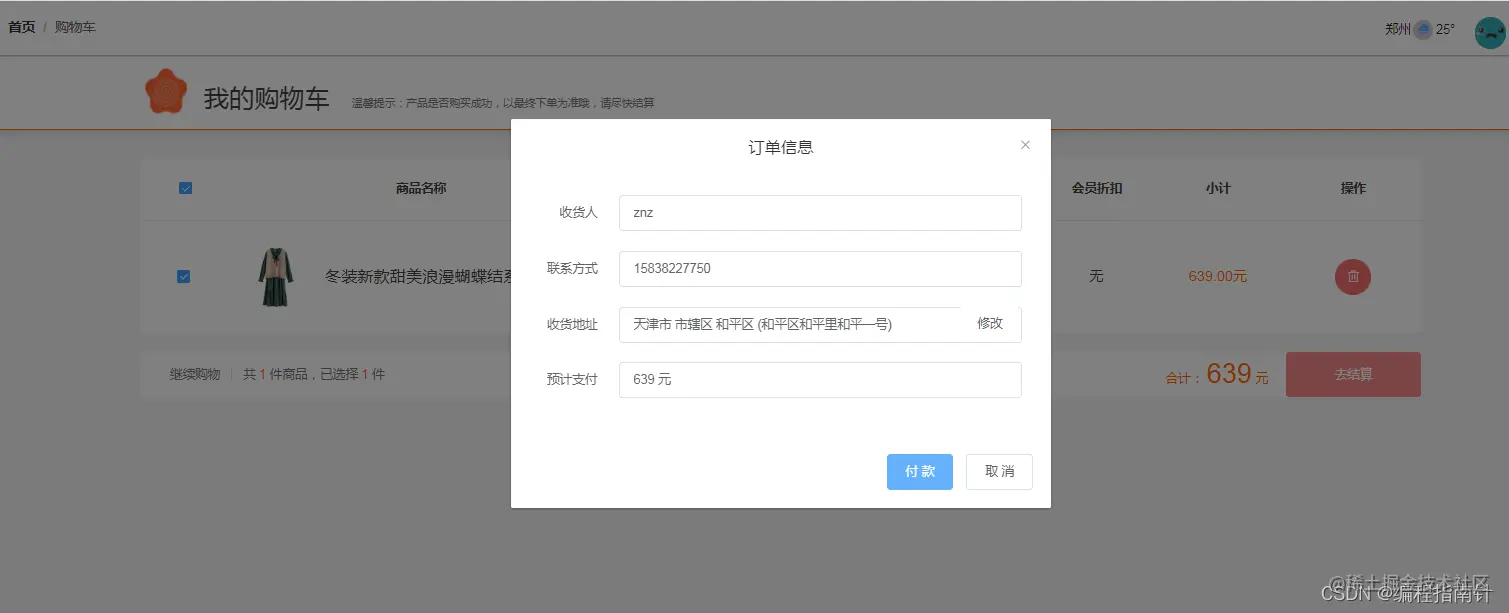The image size is (1509, 613).
Task: Click the product name 冬装新款甜美浪漫蝴蝶结
Action: (418, 277)
